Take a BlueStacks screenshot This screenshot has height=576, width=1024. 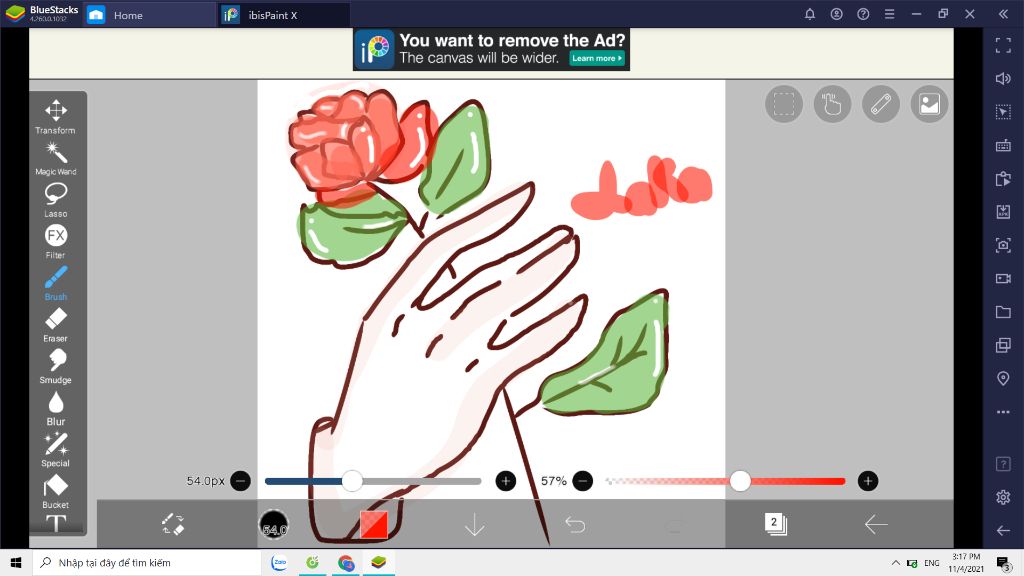(1003, 245)
